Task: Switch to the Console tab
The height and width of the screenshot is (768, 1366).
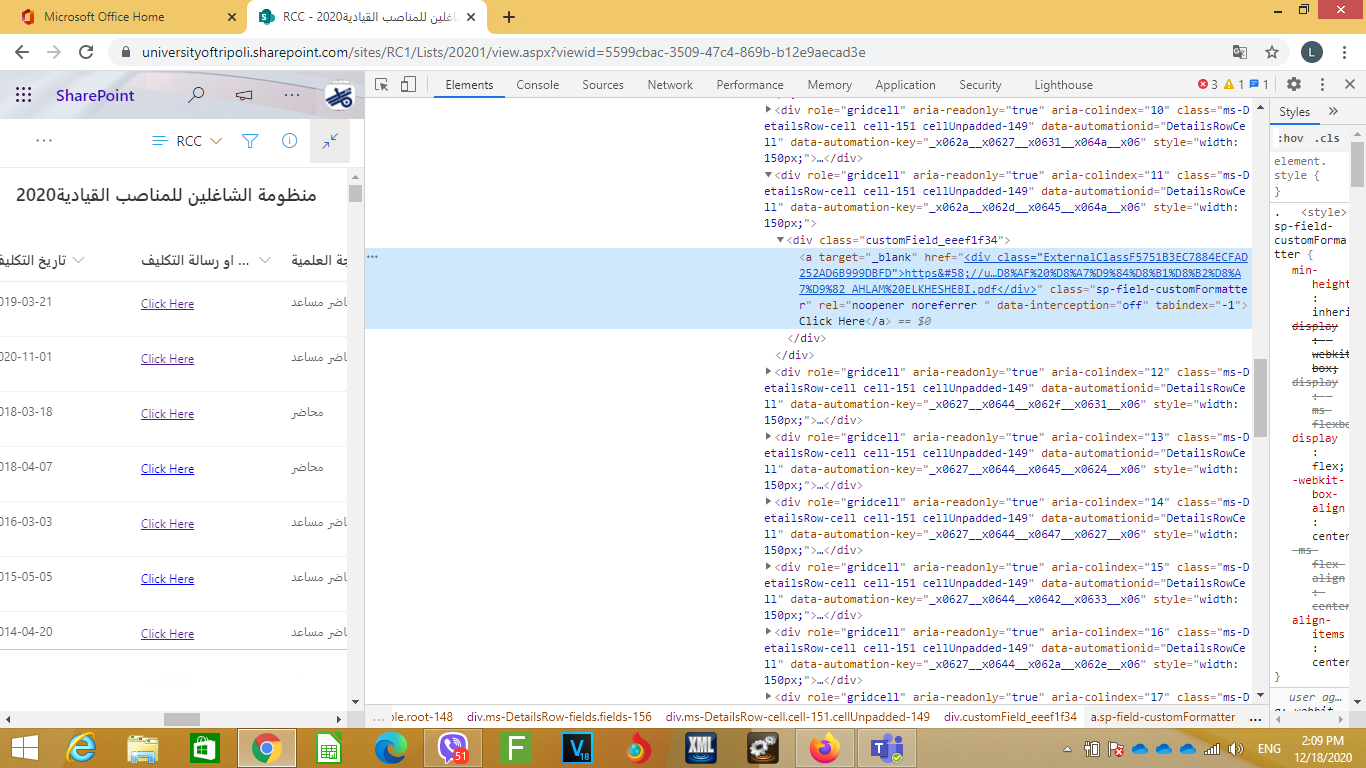Action: point(537,85)
